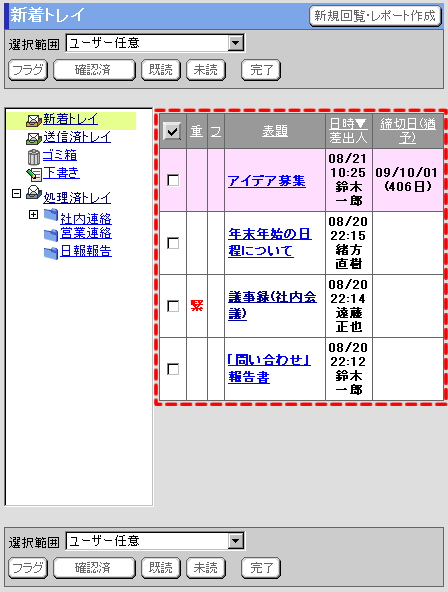This screenshot has height=592, width=448.
Task: Collapse the 処理済トレイ tree node
Action: click(x=16, y=194)
